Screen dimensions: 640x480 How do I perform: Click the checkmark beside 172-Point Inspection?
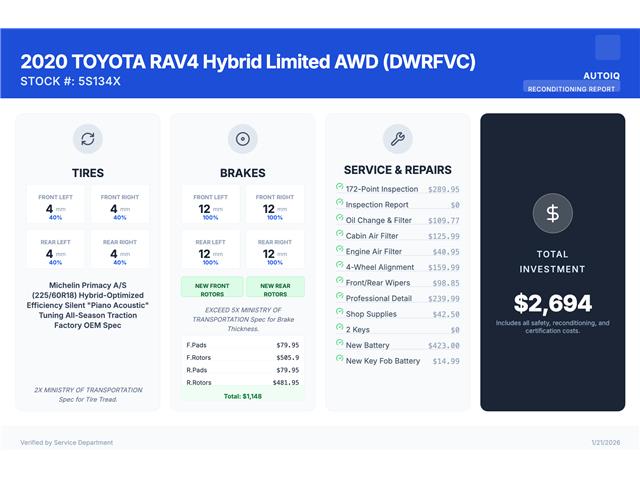pyautogui.click(x=340, y=188)
